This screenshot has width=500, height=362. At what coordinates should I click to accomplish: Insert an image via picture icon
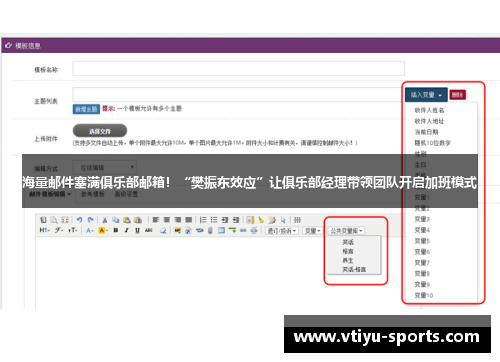click(x=178, y=230)
